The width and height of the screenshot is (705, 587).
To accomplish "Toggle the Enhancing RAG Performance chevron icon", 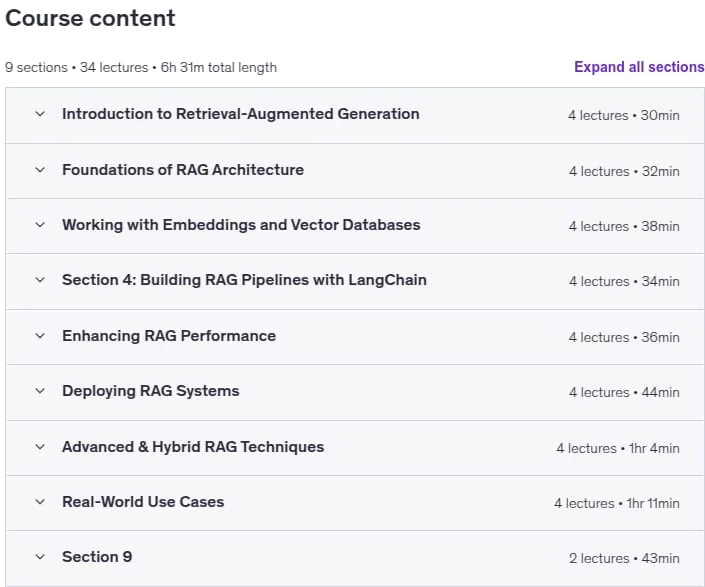I will tap(40, 336).
